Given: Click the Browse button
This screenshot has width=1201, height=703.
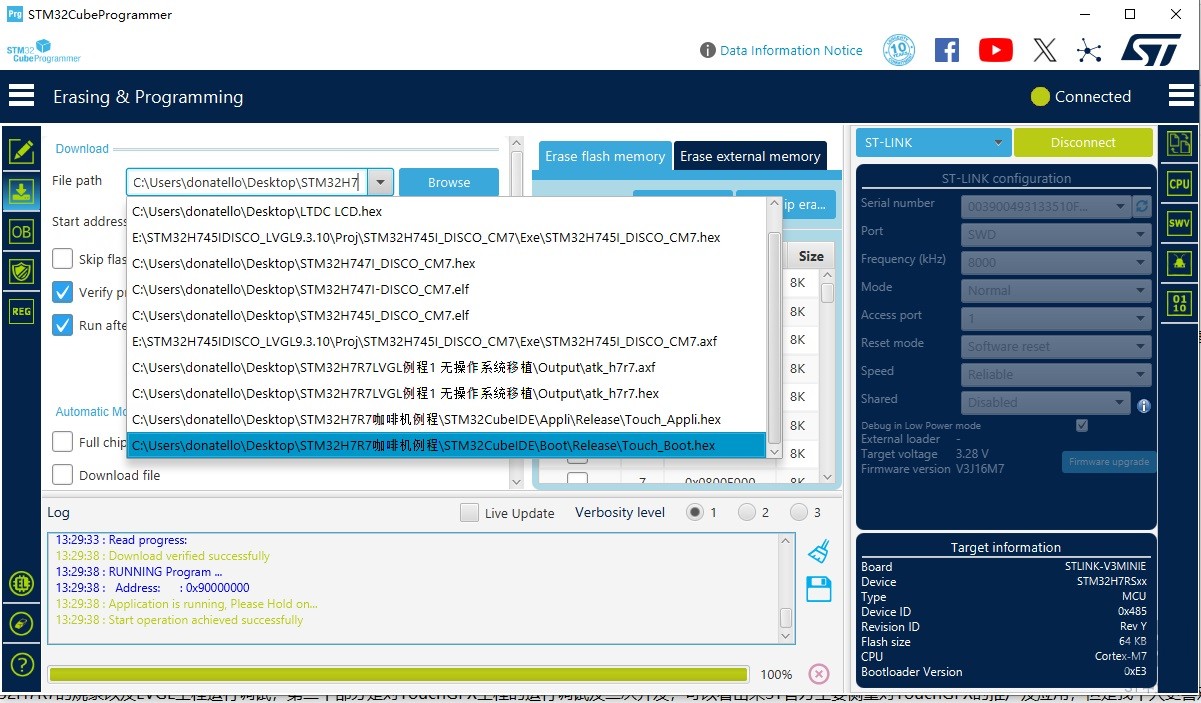Looking at the screenshot, I should [x=449, y=182].
